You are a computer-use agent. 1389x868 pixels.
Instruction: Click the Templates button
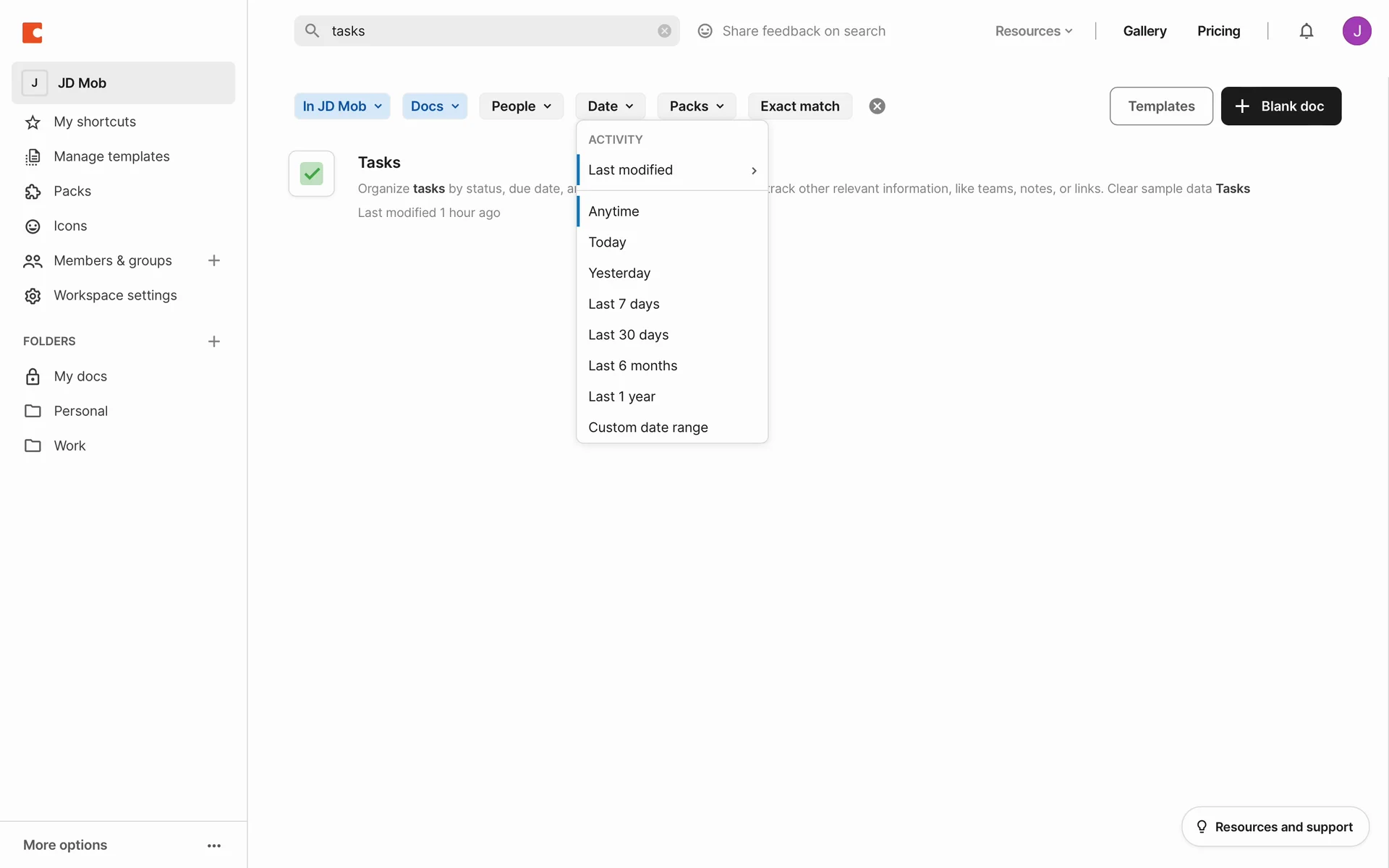1160,106
